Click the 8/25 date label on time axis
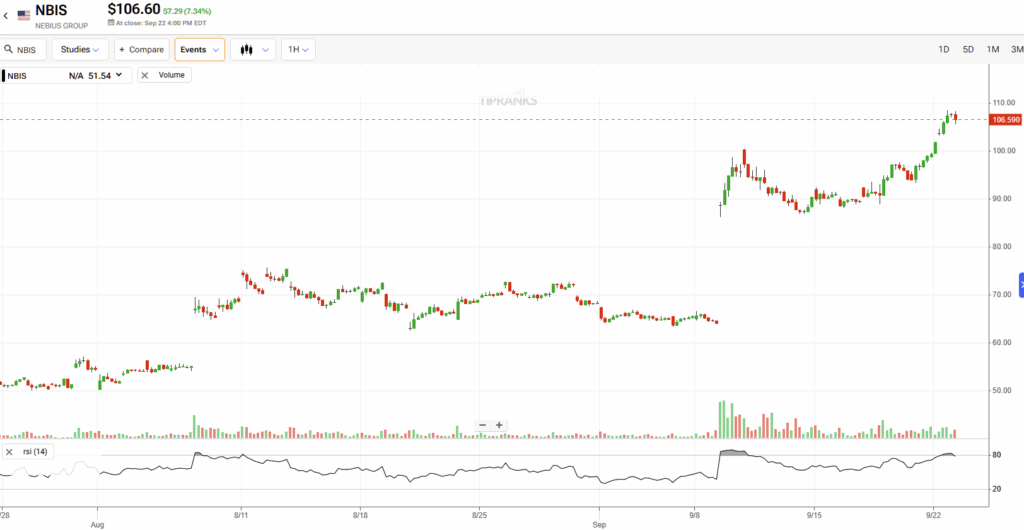Screen dimensions: 1024x530 (479, 514)
